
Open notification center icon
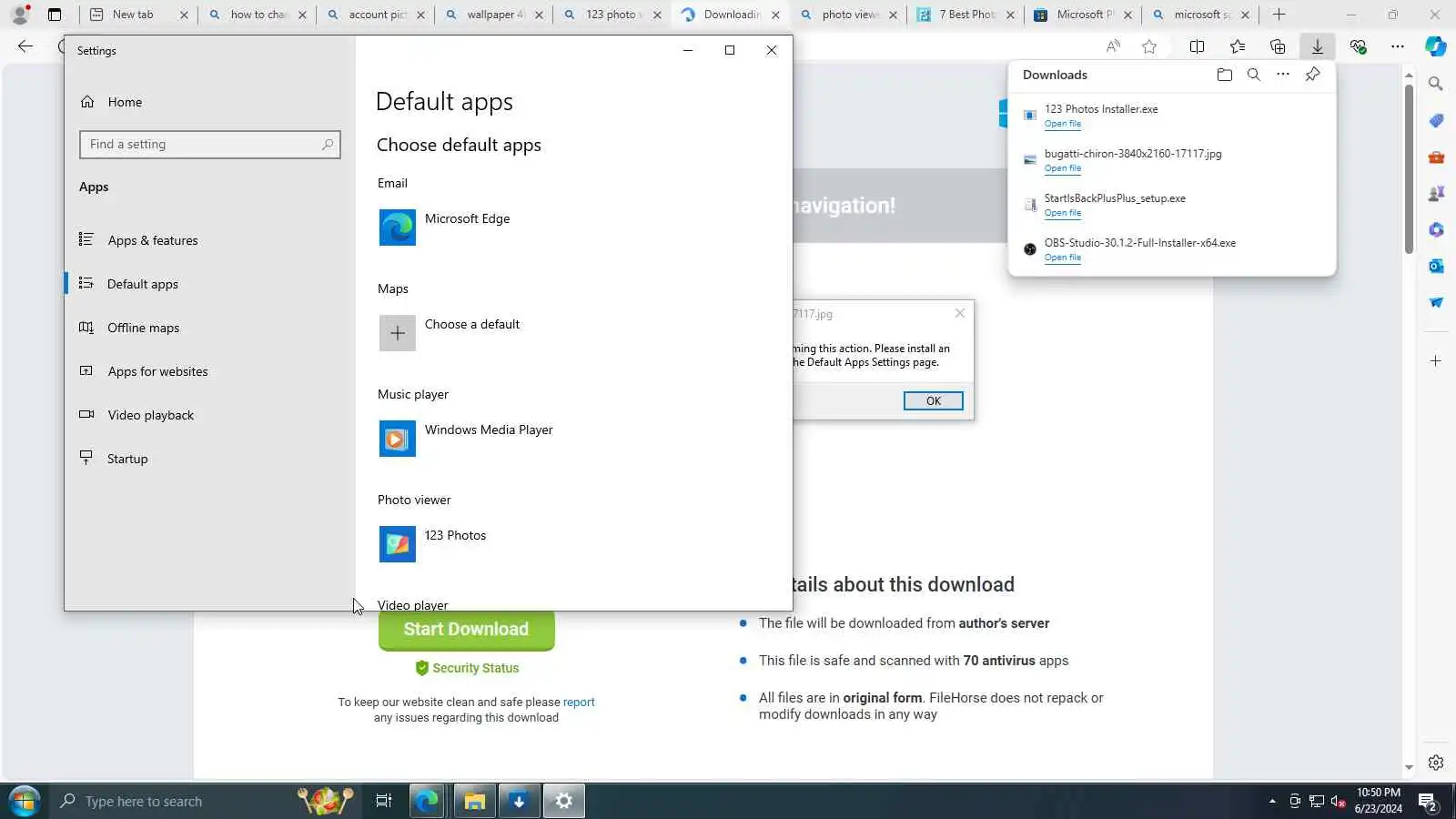click(x=1428, y=802)
